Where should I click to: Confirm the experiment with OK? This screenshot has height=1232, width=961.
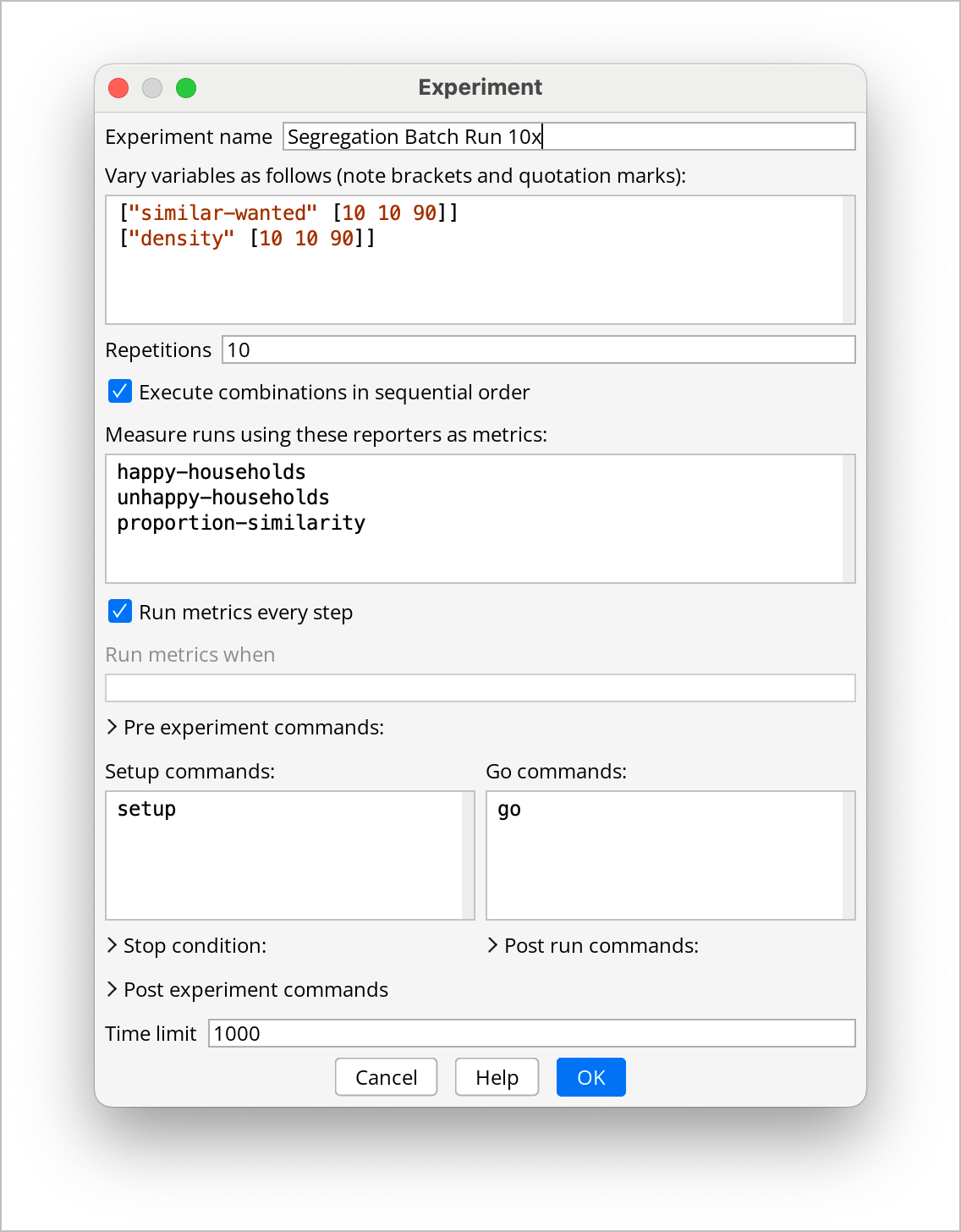(590, 1077)
